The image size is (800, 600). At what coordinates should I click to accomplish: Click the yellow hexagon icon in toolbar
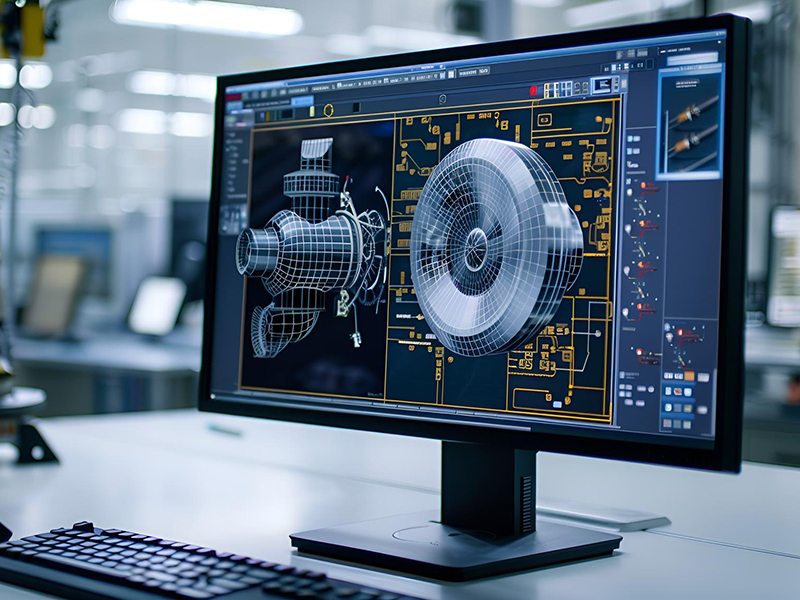point(328,109)
